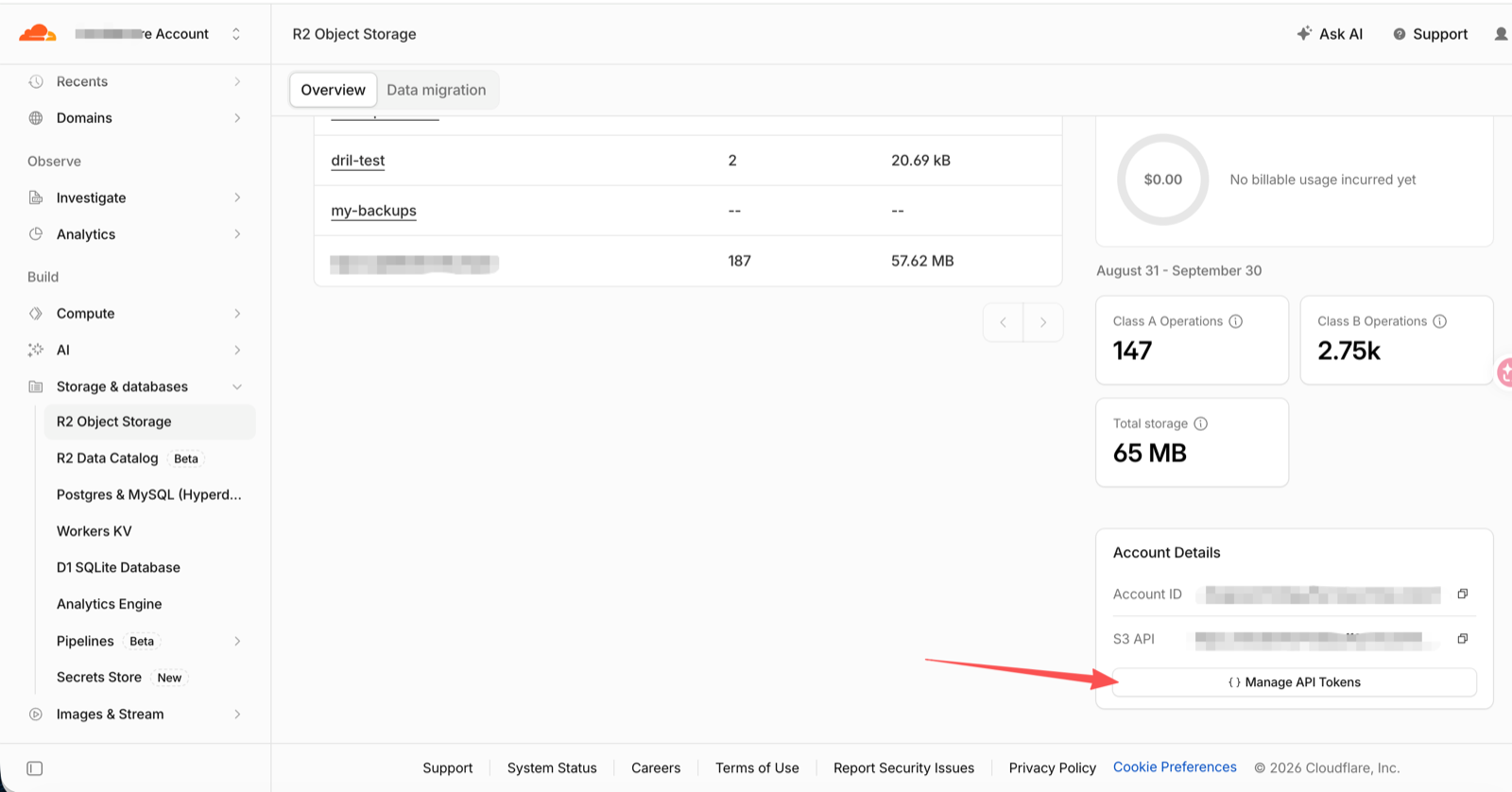The height and width of the screenshot is (792, 1512).
Task: Open the dril-test bucket
Action: click(358, 161)
